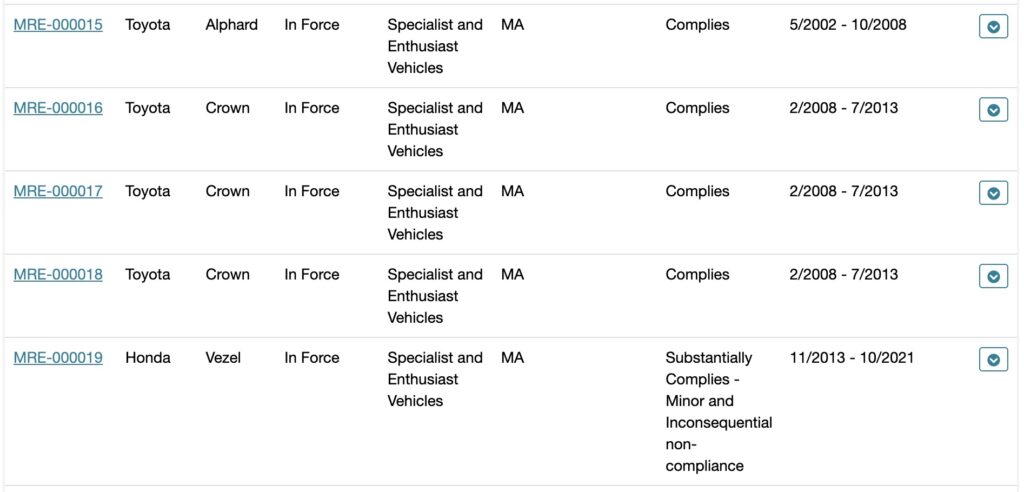Expand the dropdown arrow for MRE-000018

[x=993, y=276]
